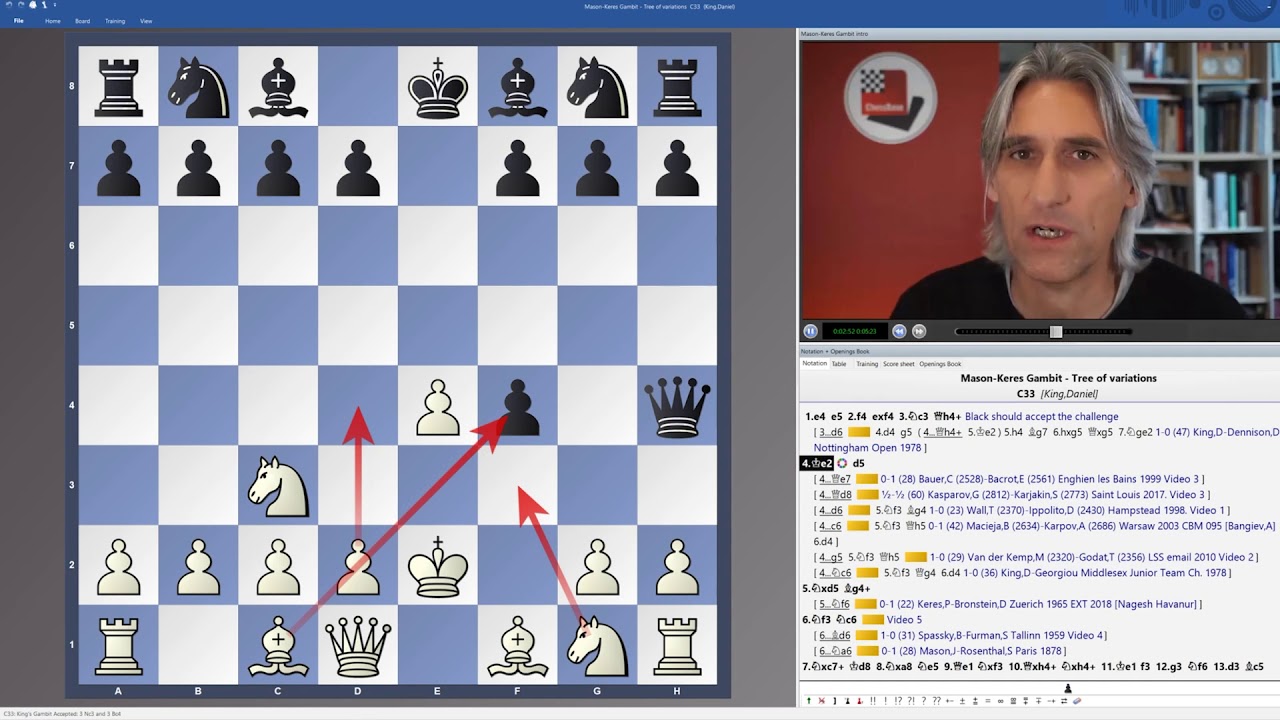Click the eraser icon to clear annotations
This screenshot has height=720, width=1280.
click(1077, 701)
